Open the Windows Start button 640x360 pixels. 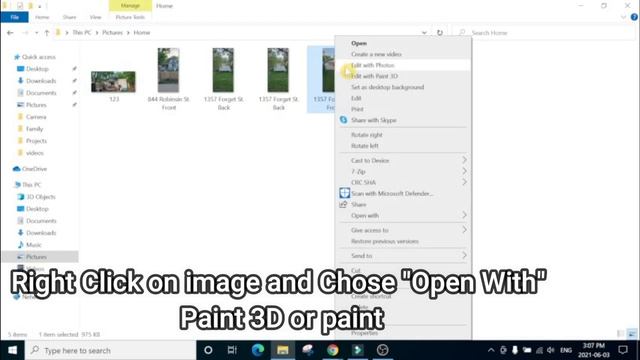(12, 350)
